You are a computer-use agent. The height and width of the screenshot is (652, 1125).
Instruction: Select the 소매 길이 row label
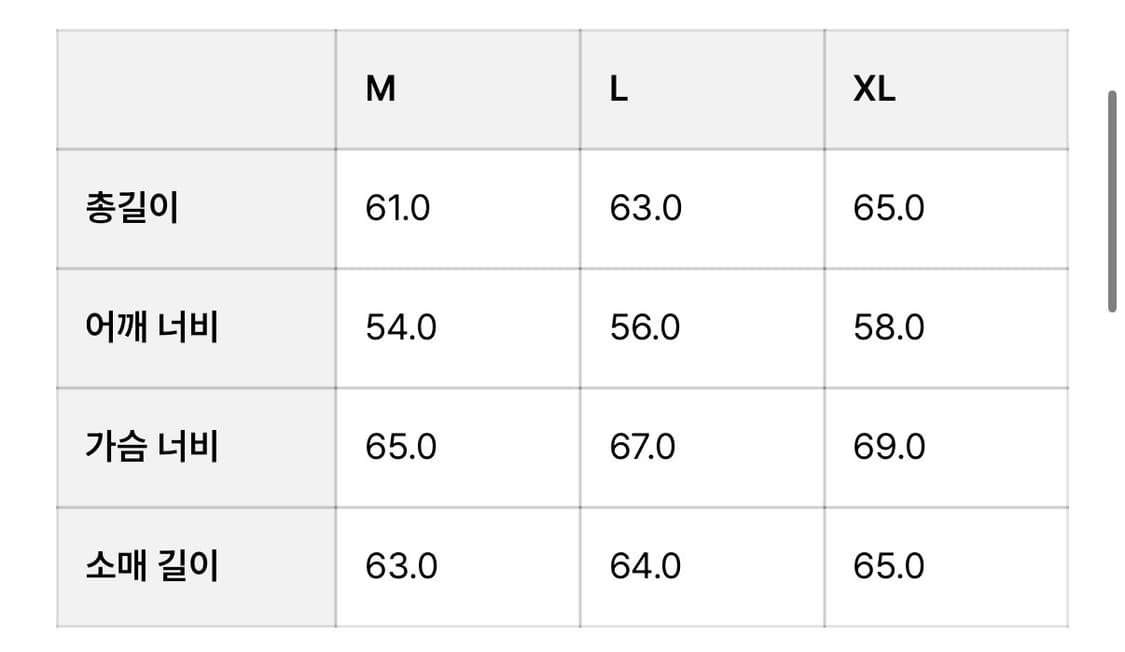click(152, 567)
